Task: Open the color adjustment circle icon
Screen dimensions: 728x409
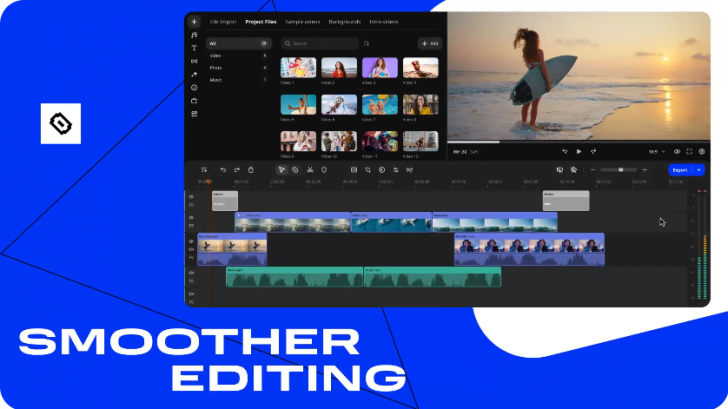Action: click(x=382, y=170)
